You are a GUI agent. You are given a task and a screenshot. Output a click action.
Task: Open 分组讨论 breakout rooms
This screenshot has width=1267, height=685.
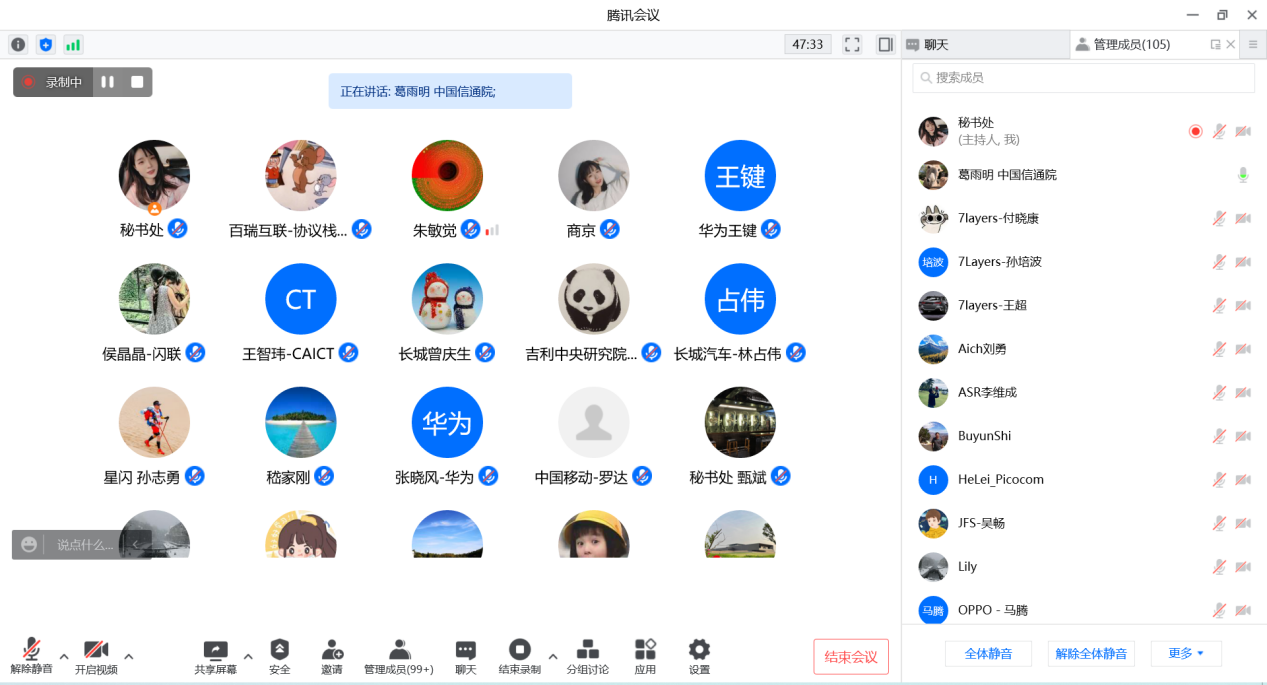click(x=588, y=655)
